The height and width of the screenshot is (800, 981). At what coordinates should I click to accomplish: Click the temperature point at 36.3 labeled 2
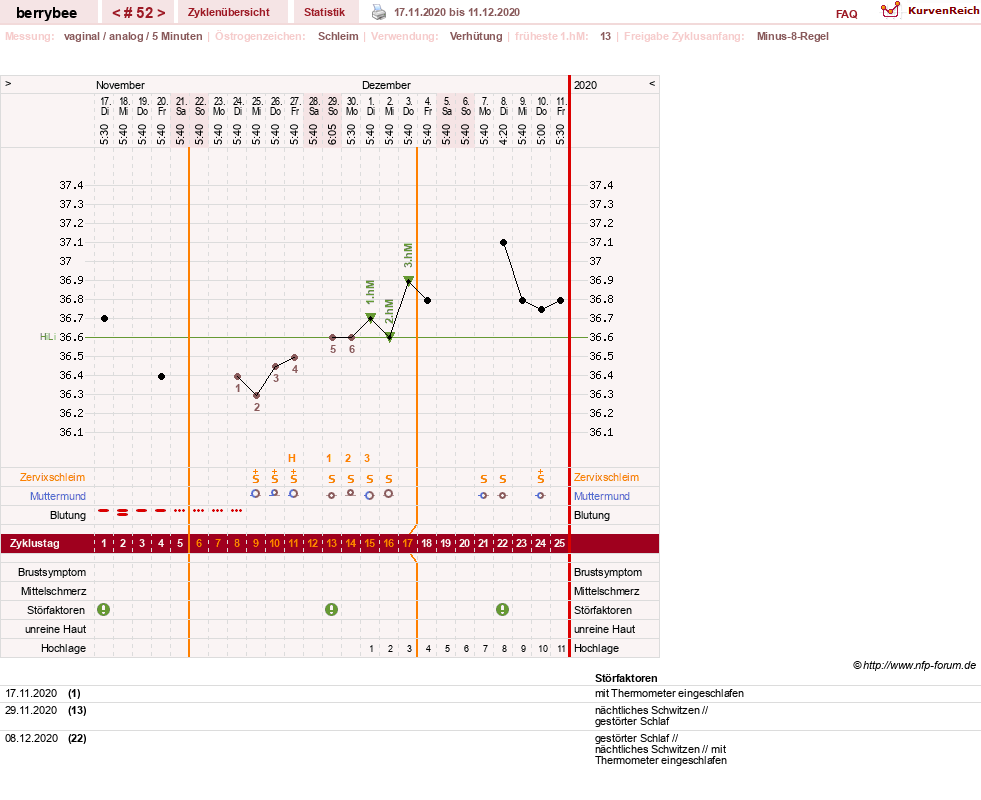pyautogui.click(x=257, y=396)
